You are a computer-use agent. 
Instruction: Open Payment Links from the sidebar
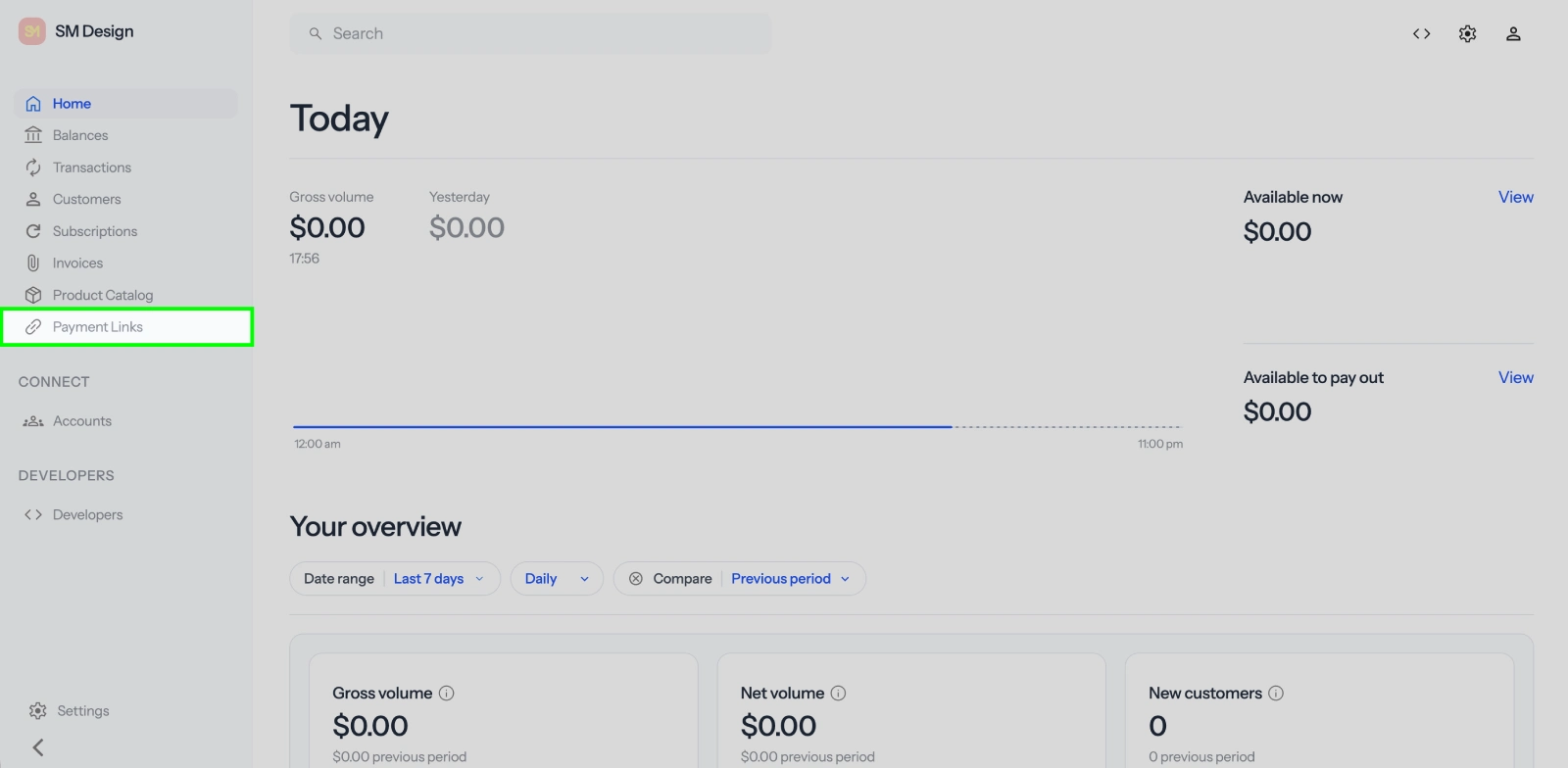(127, 327)
